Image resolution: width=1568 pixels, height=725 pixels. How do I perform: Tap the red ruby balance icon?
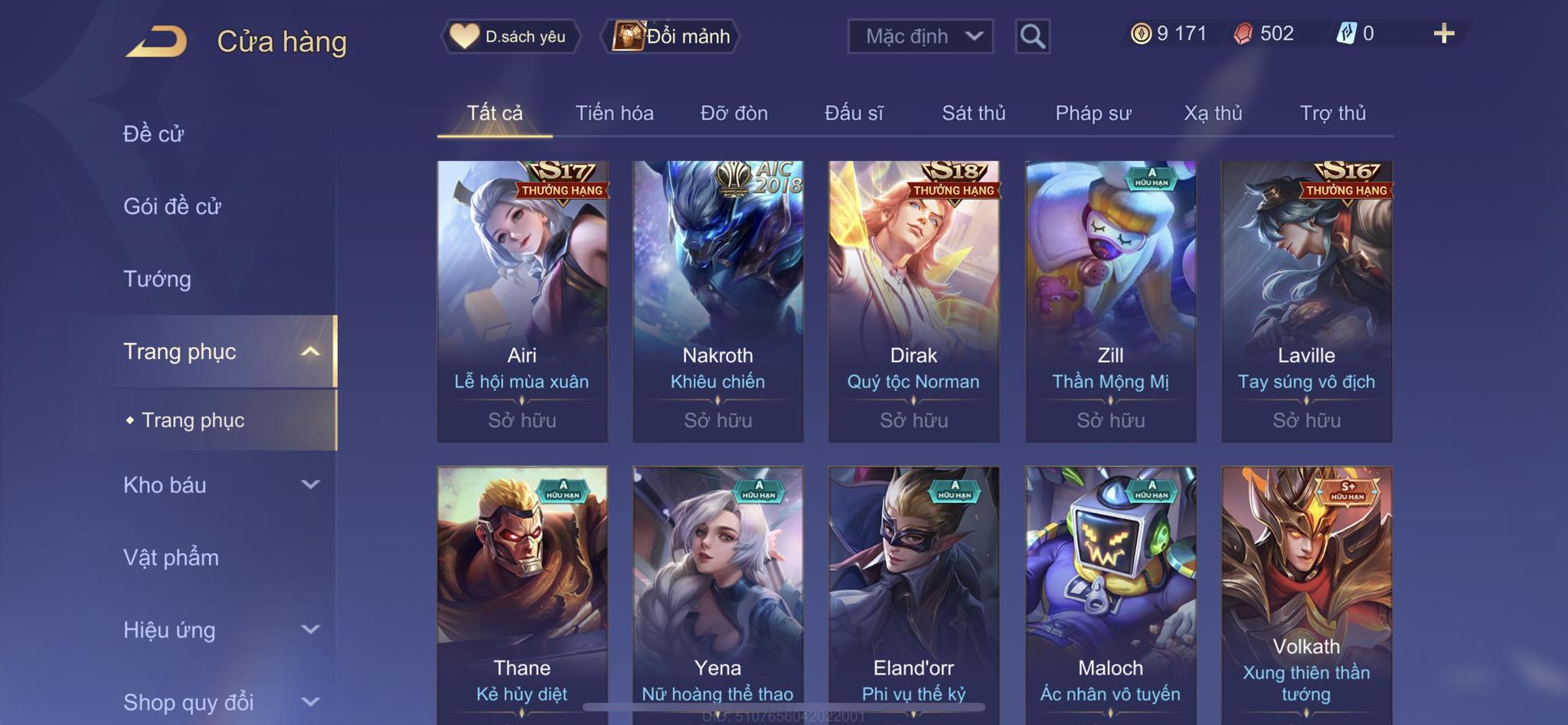(x=1243, y=34)
